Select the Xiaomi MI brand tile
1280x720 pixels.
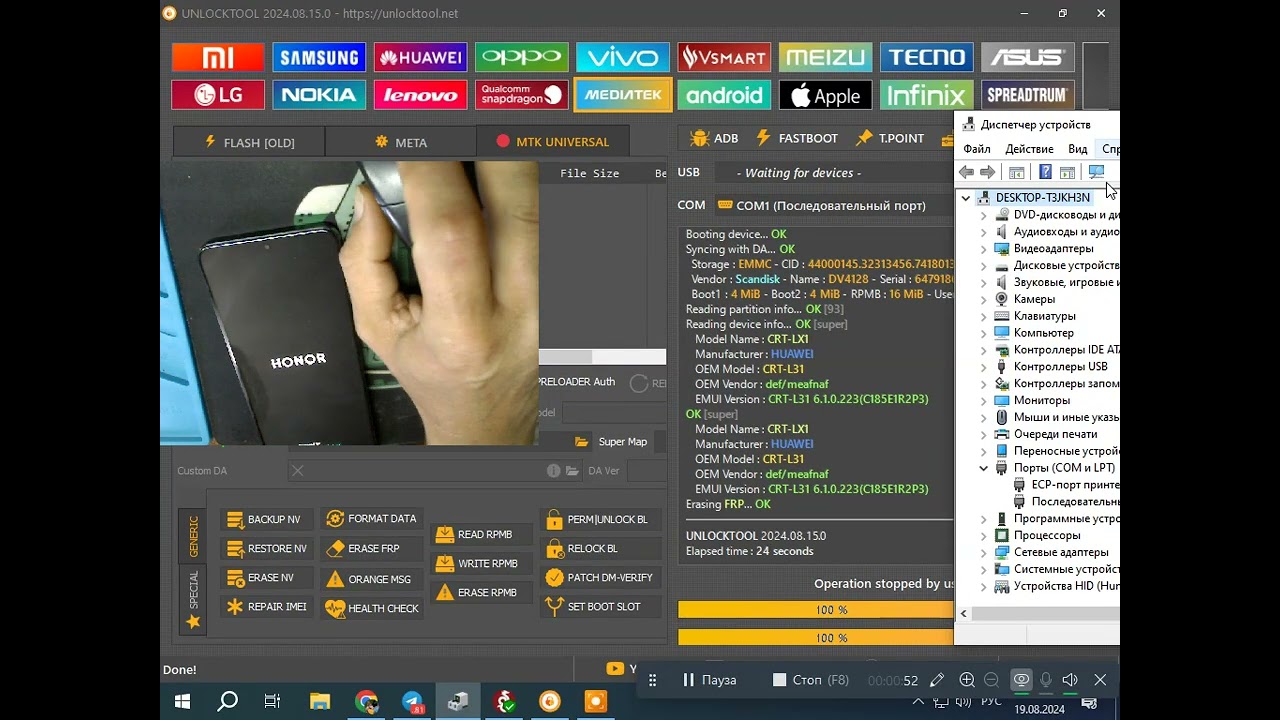click(x=218, y=57)
